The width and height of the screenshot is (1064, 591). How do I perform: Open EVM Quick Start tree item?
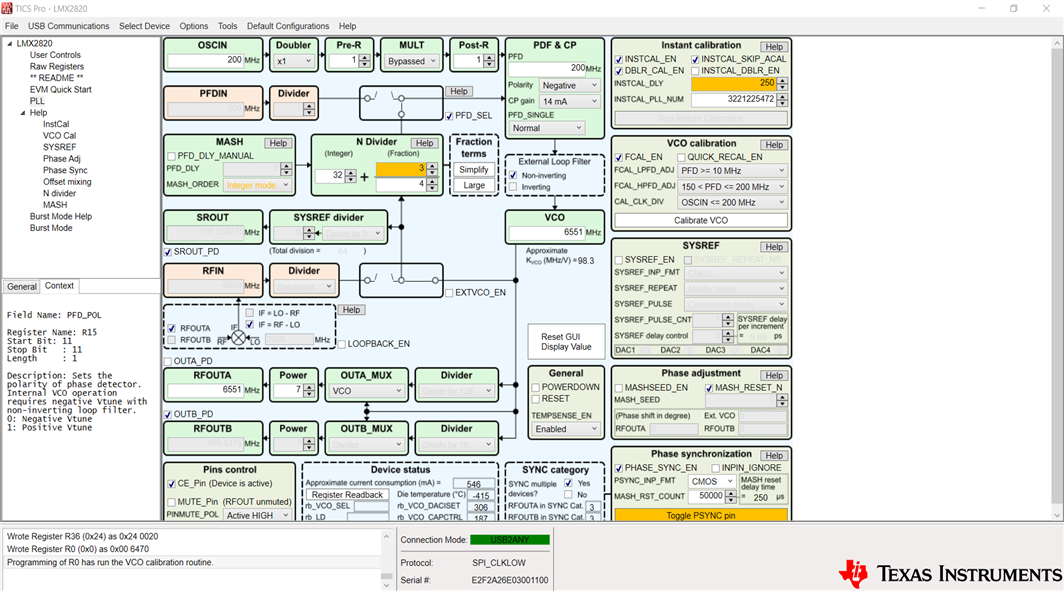[x=60, y=90]
